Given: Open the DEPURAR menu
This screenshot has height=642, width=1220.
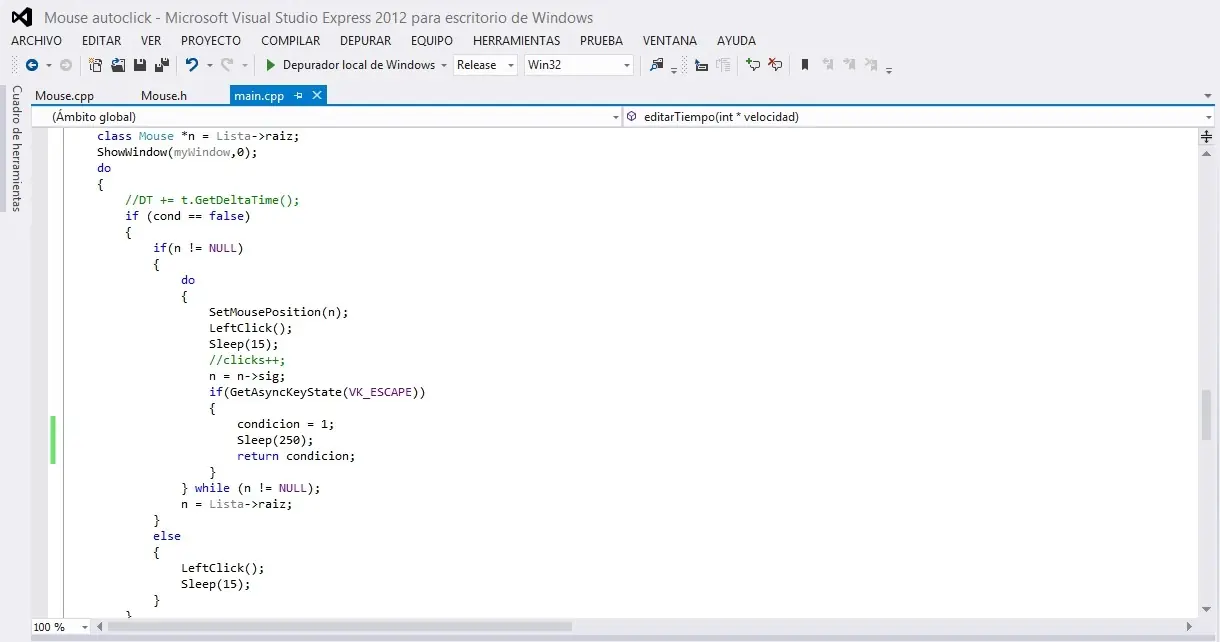Looking at the screenshot, I should [365, 41].
